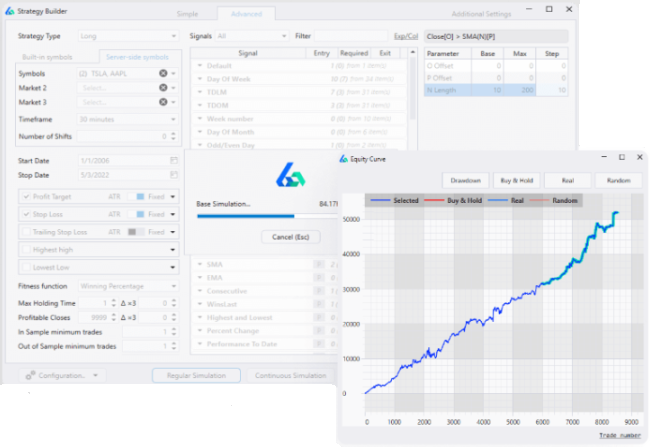Check the Highest high checkbox
This screenshot has height=447, width=650.
coord(27,250)
